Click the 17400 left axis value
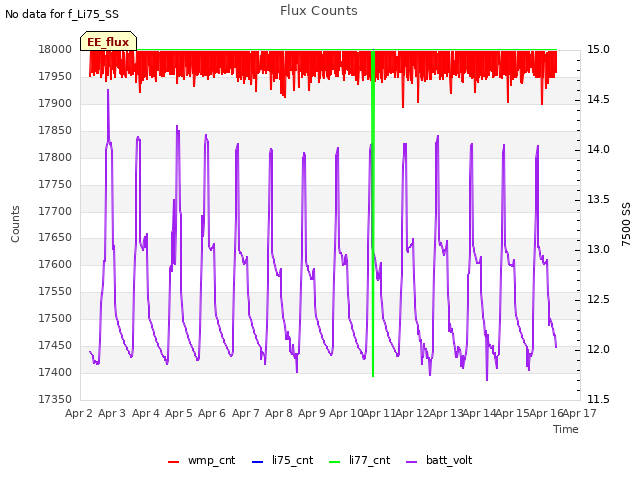The width and height of the screenshot is (640, 480). click(55, 372)
